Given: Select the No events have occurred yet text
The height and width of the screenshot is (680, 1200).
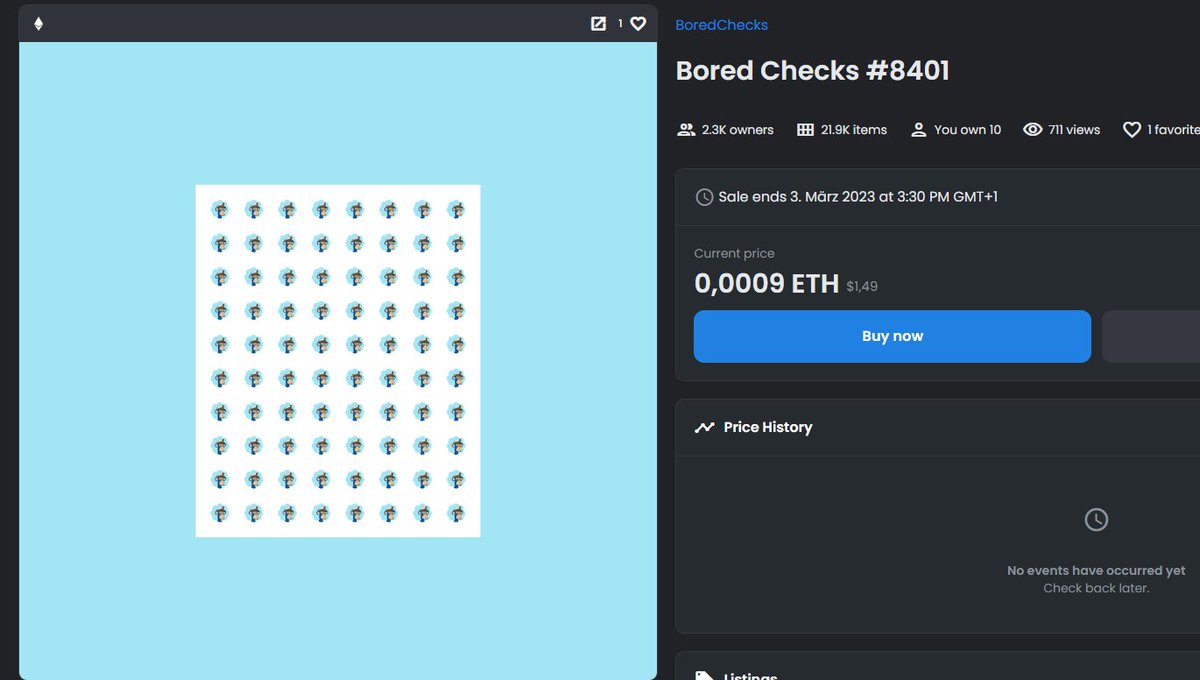Looking at the screenshot, I should click(1096, 571).
